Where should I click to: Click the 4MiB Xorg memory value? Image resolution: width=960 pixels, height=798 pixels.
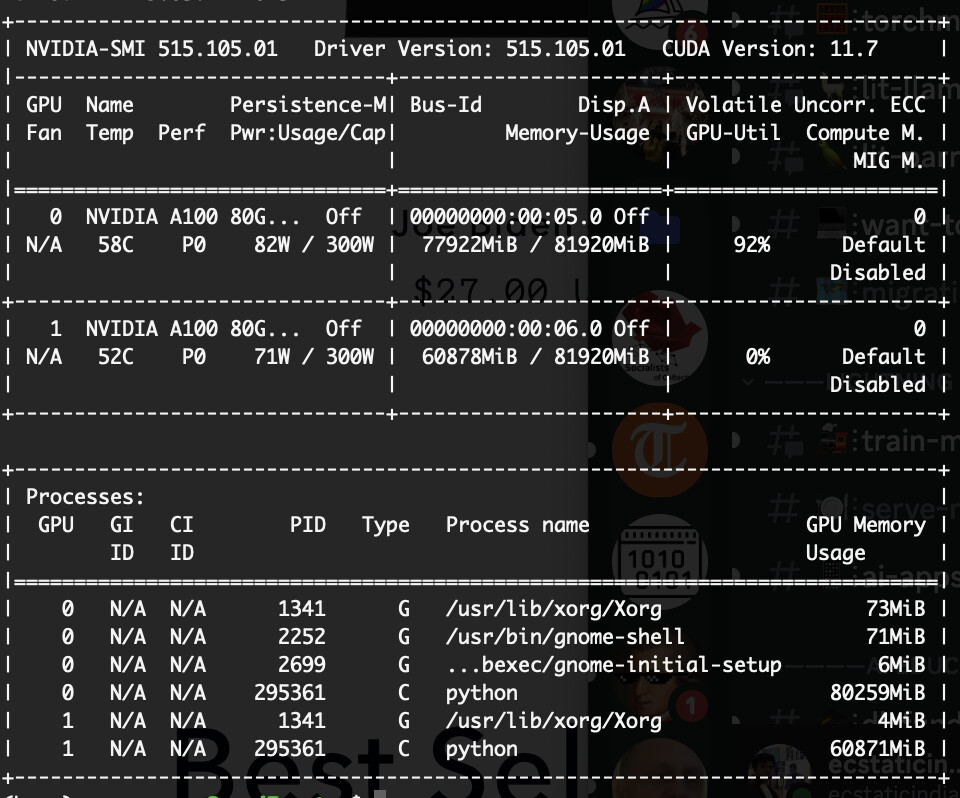click(902, 721)
